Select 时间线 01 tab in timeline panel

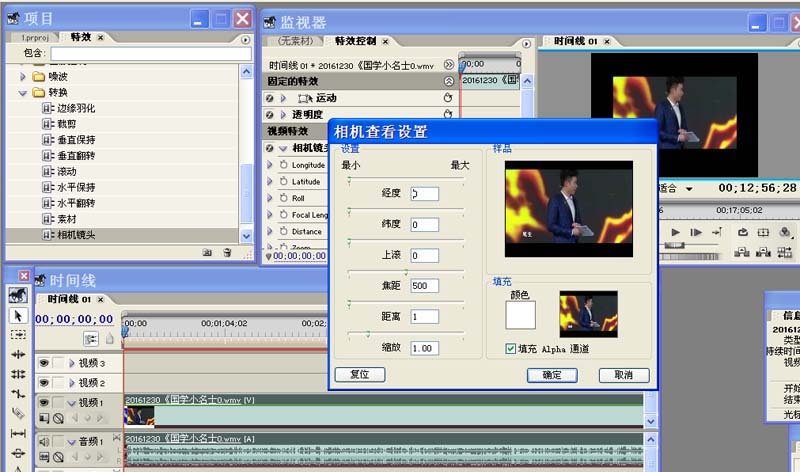tap(69, 299)
